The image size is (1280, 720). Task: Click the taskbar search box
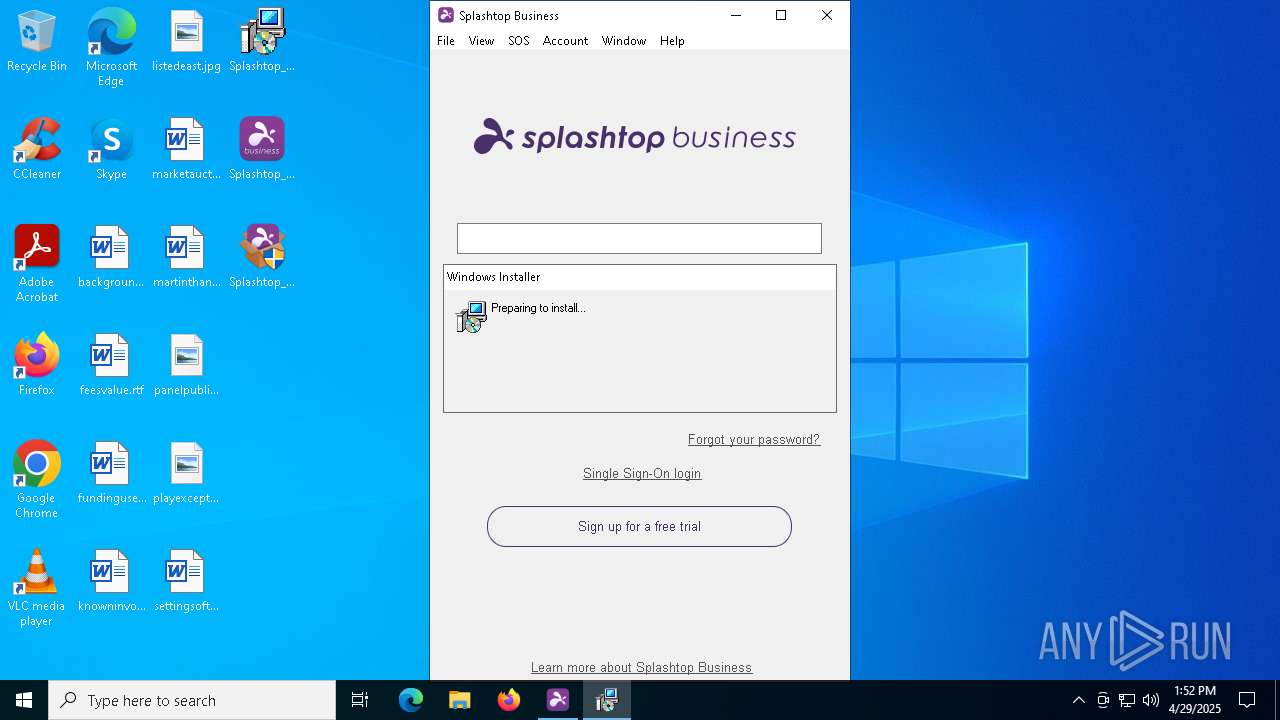pos(192,700)
